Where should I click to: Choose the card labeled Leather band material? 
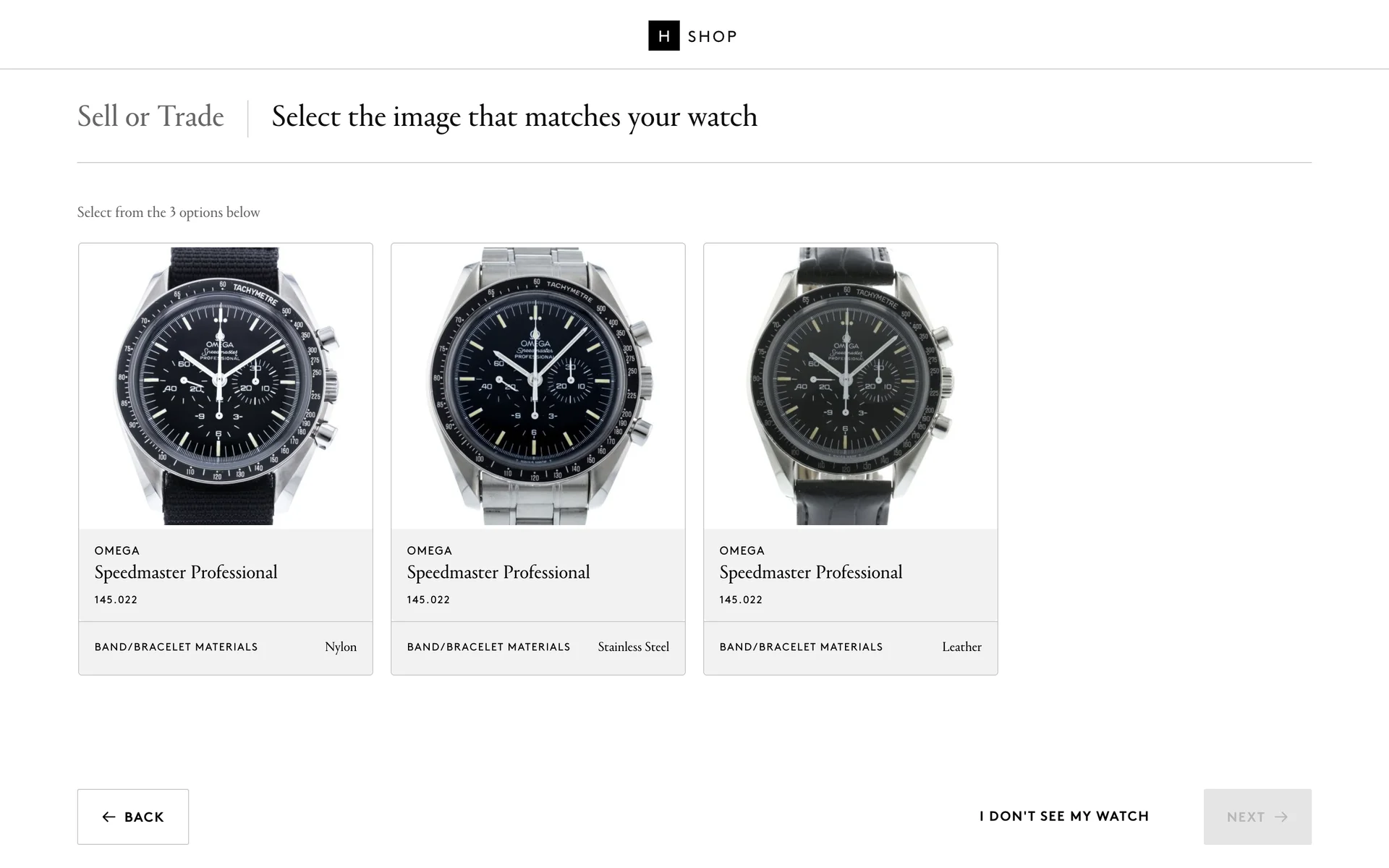(x=851, y=459)
